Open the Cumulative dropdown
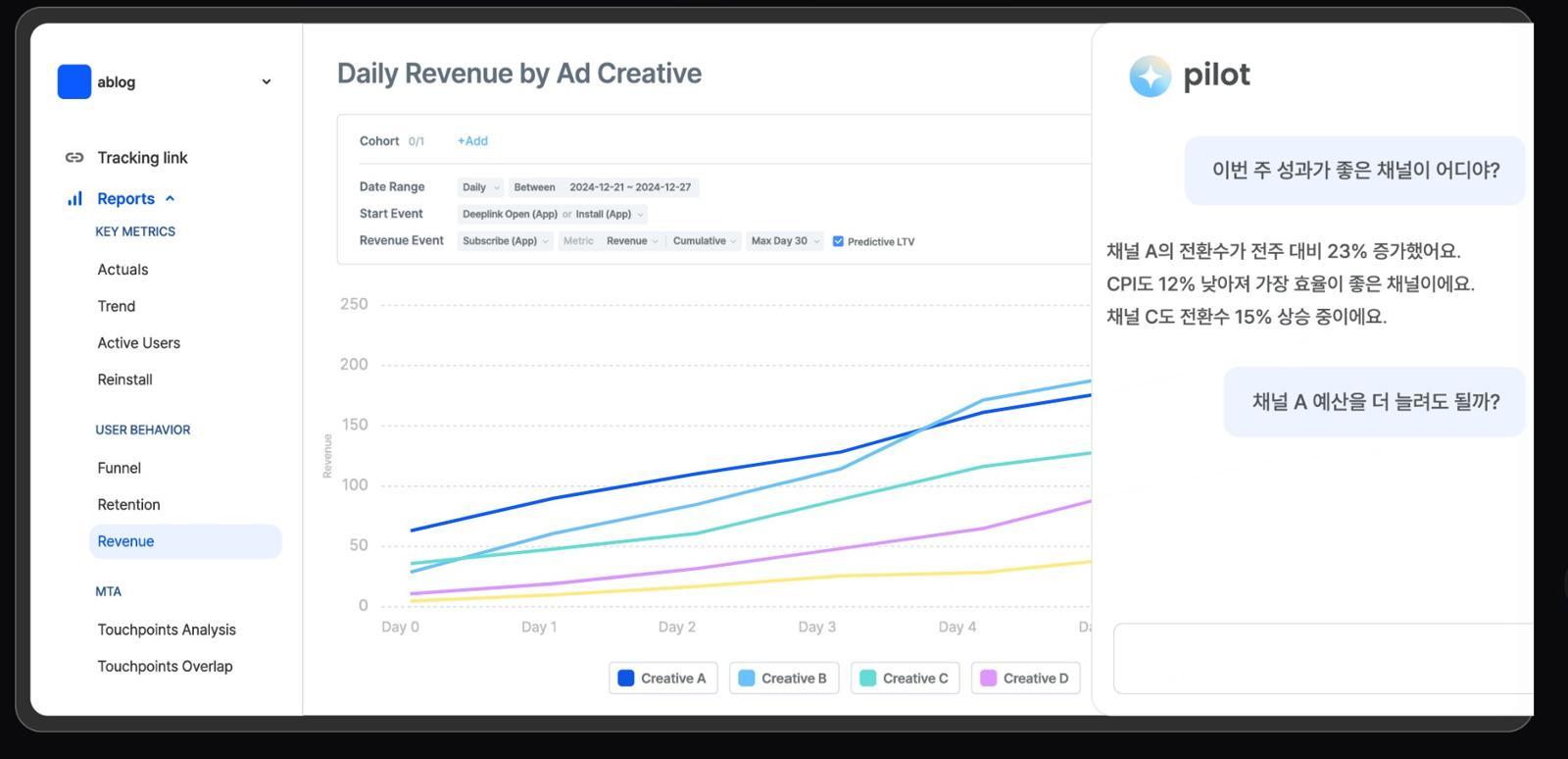This screenshot has width=1568, height=759. pyautogui.click(x=704, y=241)
